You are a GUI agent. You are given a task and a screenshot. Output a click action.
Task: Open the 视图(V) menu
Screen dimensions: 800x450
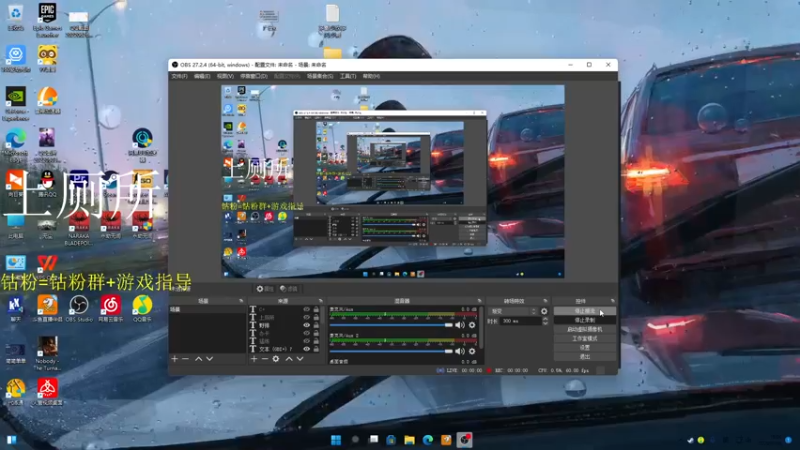(x=225, y=76)
